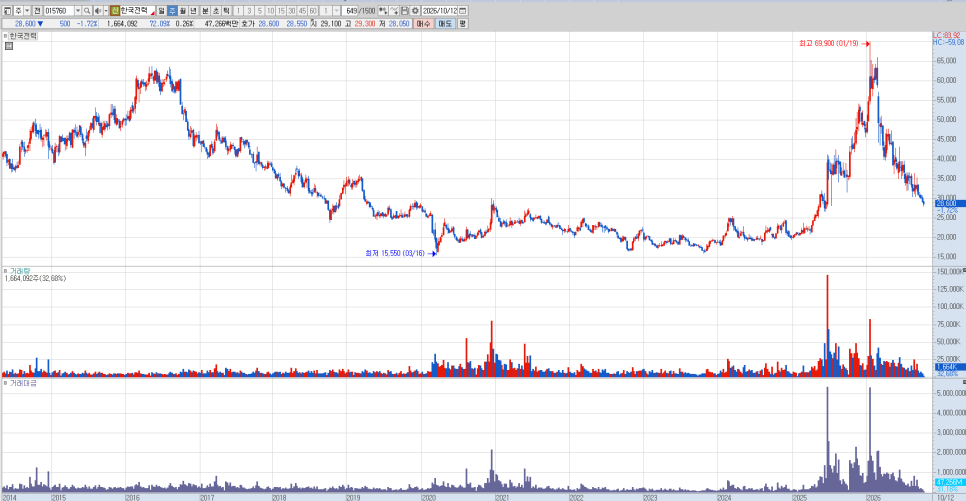
Task: Click the 매수 buy button
Action: [423, 23]
